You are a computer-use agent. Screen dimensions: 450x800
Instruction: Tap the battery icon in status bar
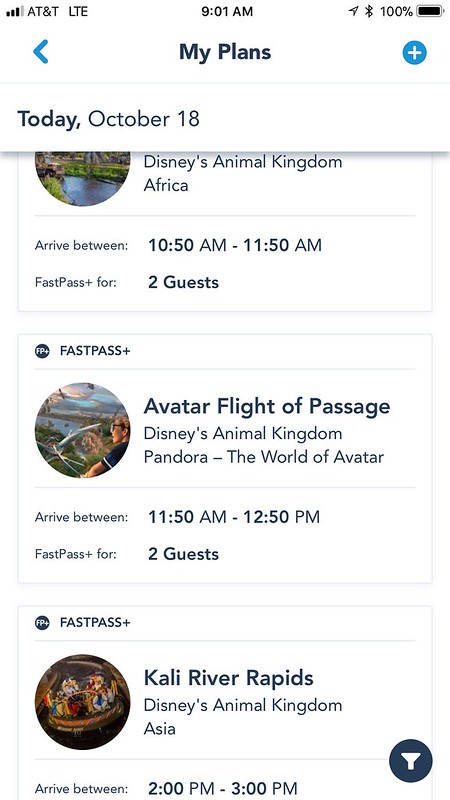point(430,11)
